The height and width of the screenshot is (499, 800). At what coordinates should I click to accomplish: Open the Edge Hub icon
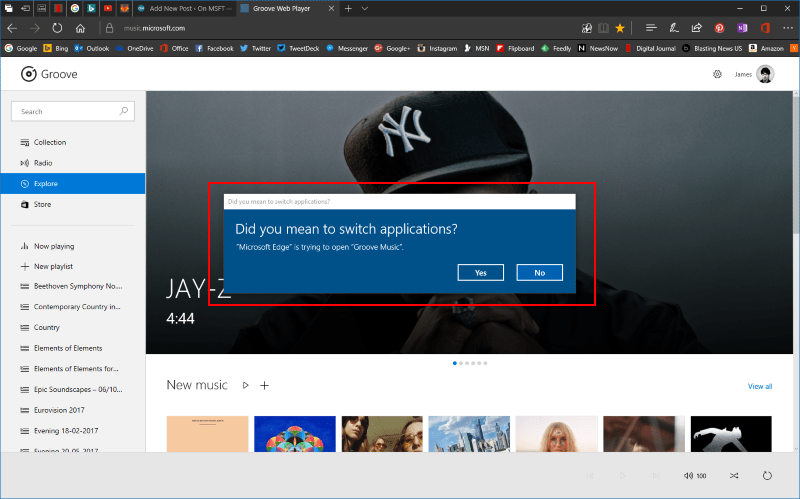(651, 29)
